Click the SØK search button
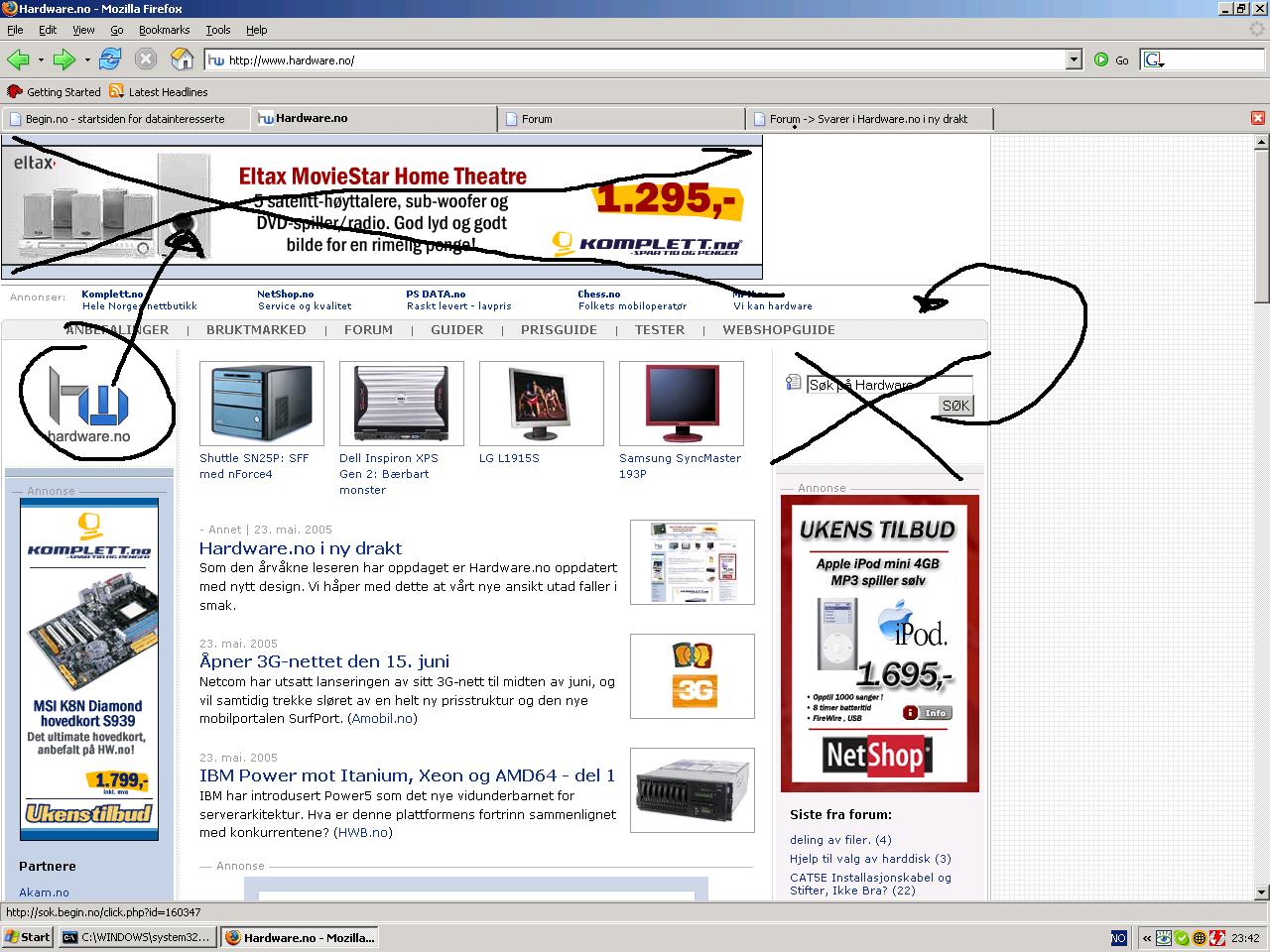 pos(955,406)
